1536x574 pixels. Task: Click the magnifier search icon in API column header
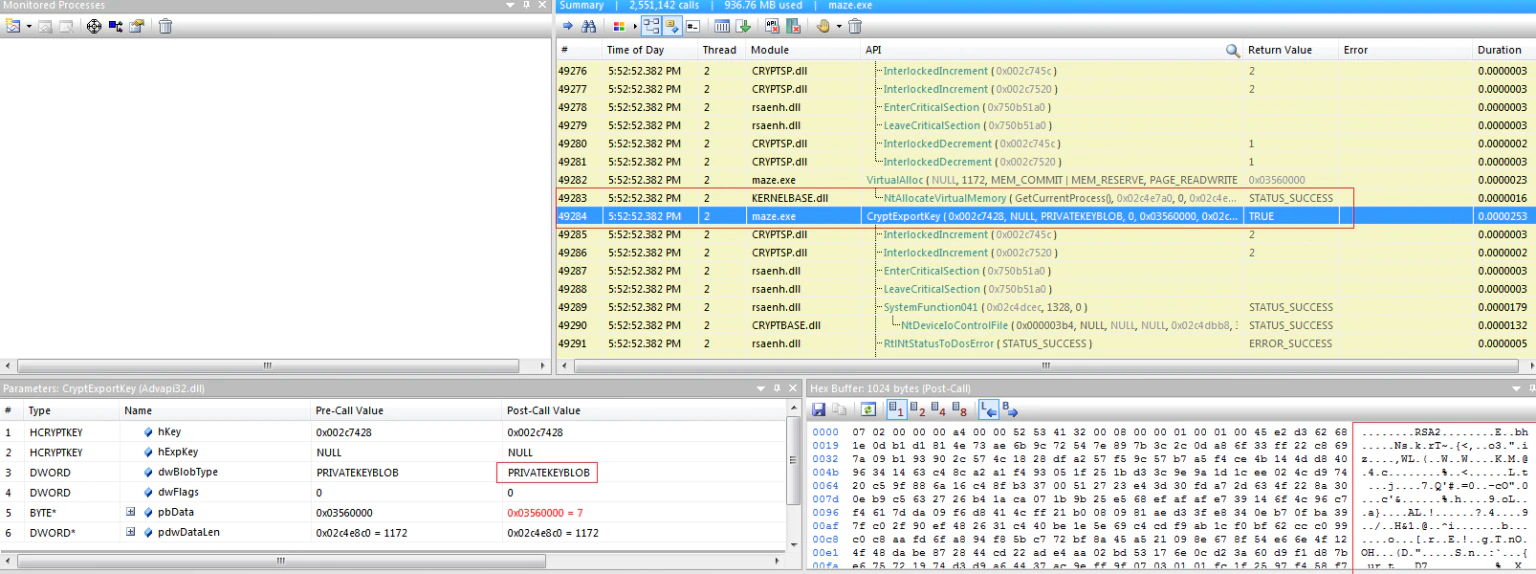pyautogui.click(x=1233, y=50)
